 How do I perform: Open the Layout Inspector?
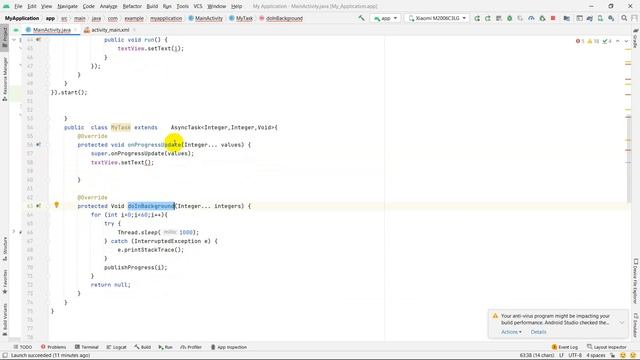[x=607, y=347]
